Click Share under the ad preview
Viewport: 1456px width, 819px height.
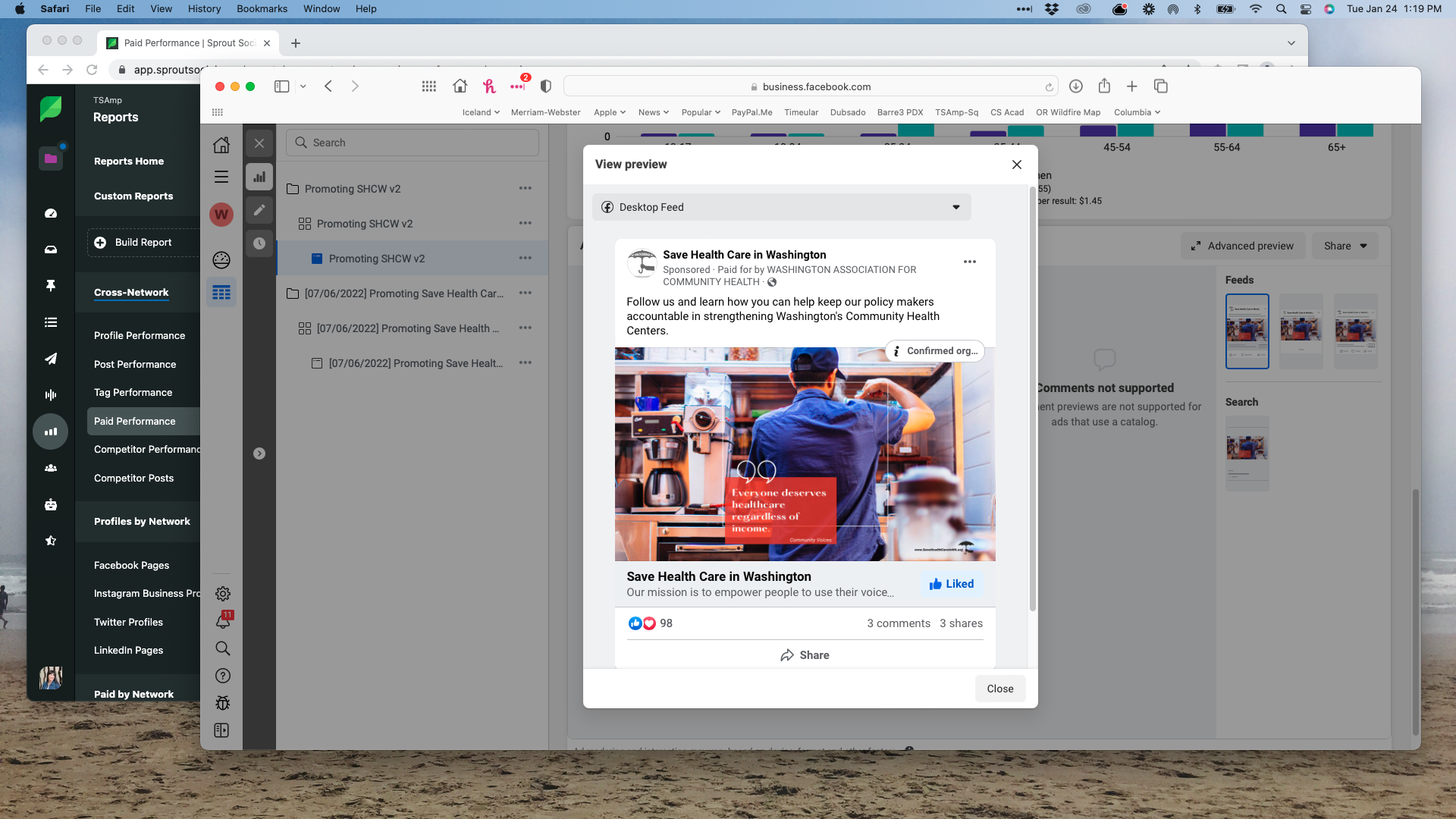point(805,655)
